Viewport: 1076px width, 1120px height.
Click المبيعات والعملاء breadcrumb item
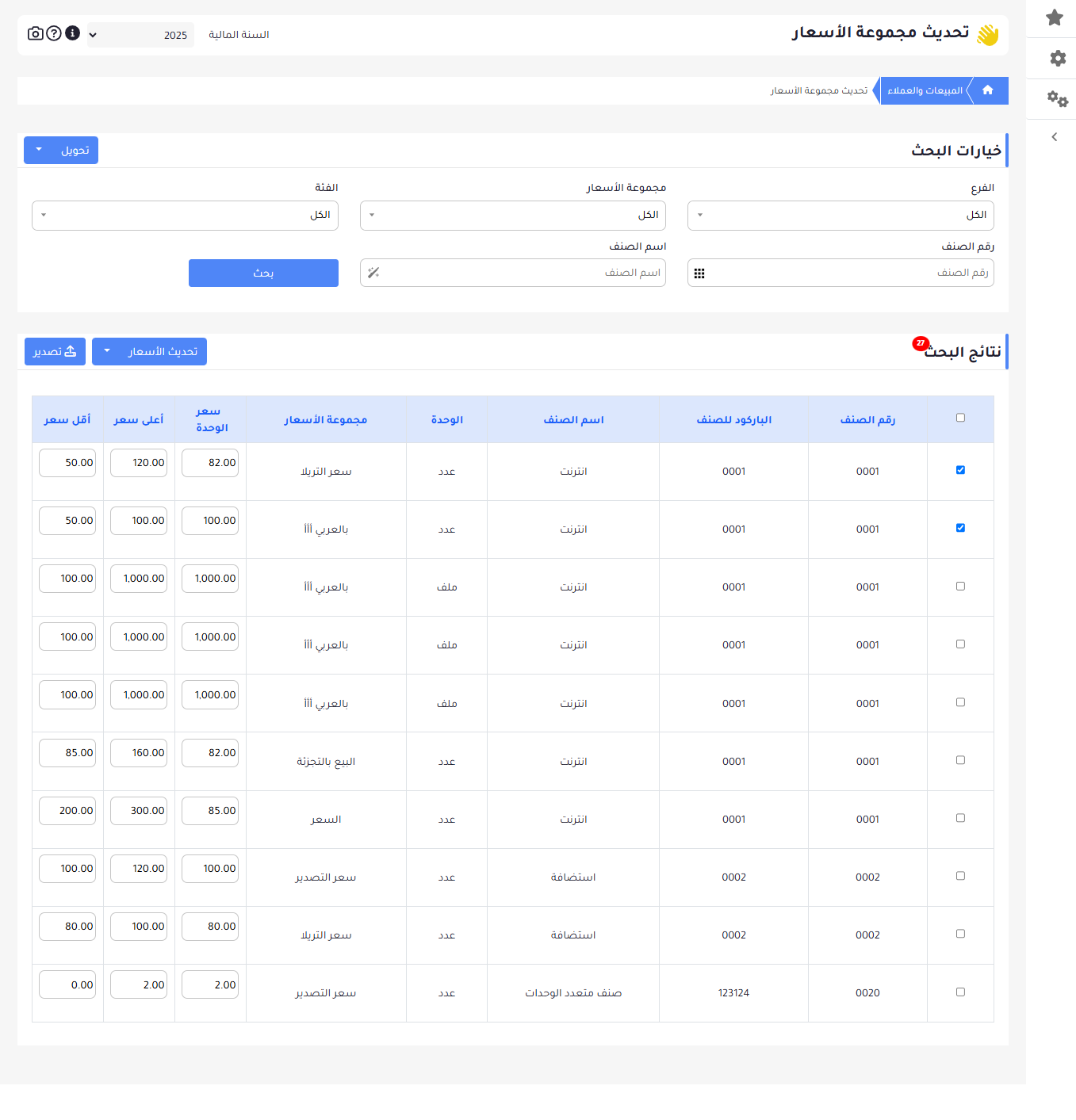tap(924, 90)
